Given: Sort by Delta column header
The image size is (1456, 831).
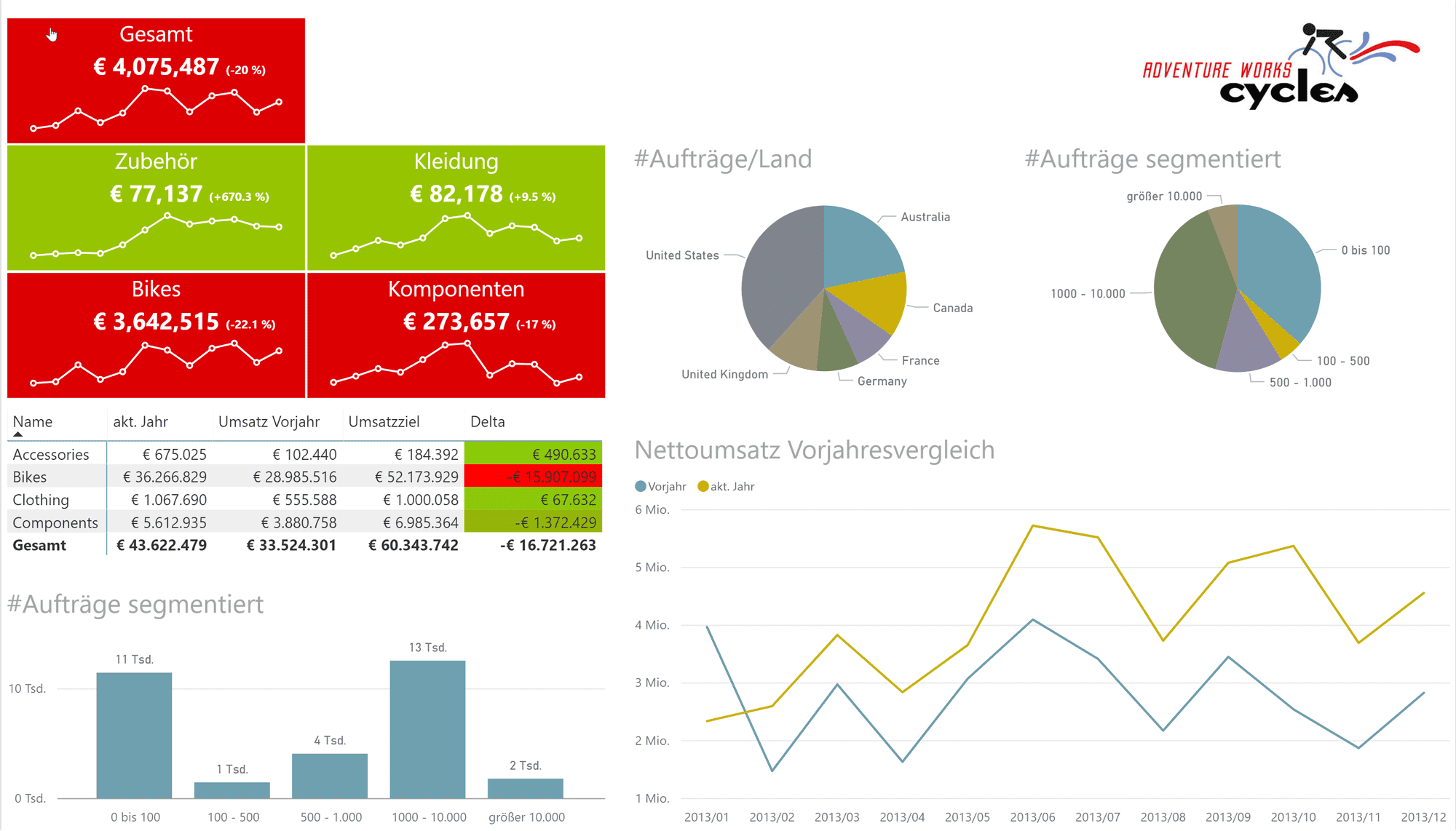Looking at the screenshot, I should pyautogui.click(x=487, y=422).
